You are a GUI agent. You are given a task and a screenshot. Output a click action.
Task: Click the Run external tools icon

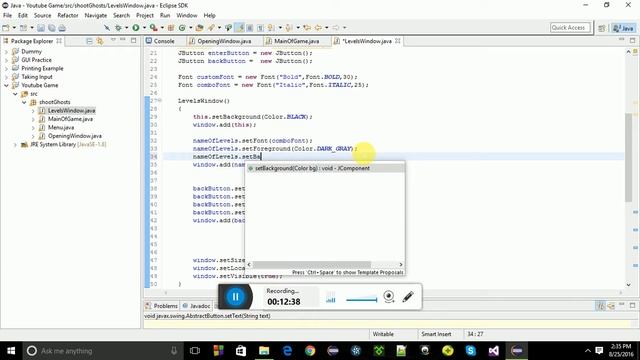153,28
